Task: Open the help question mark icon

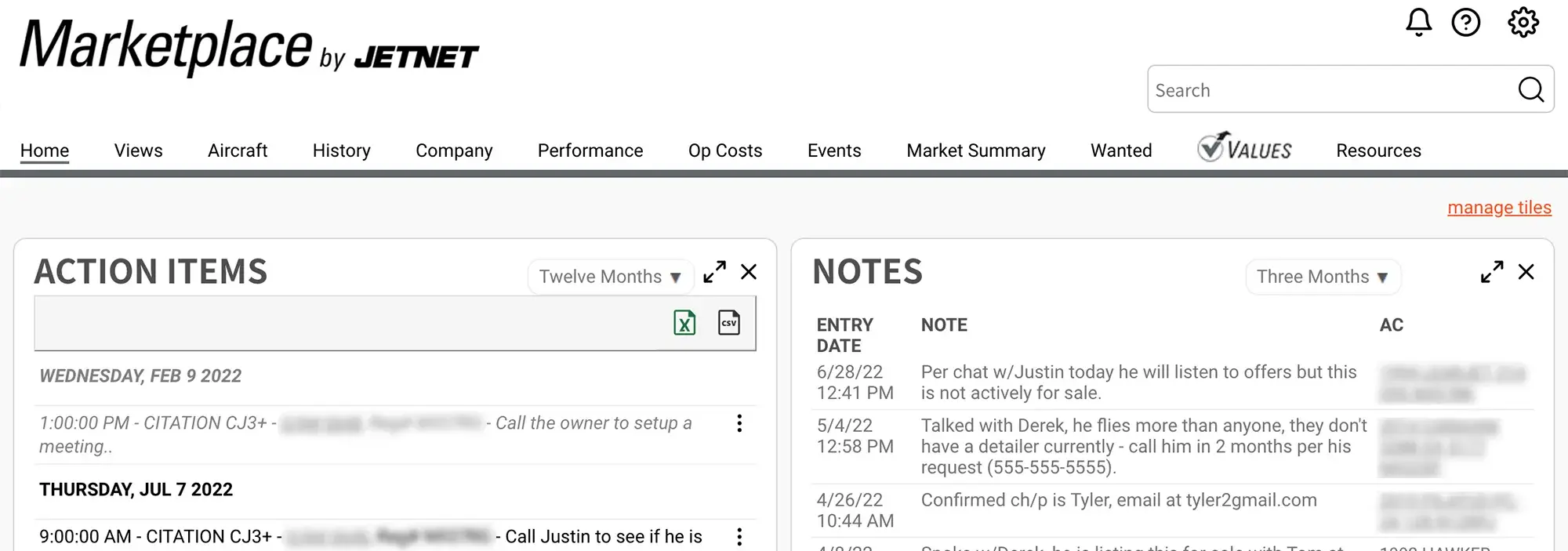Action: point(1465,22)
